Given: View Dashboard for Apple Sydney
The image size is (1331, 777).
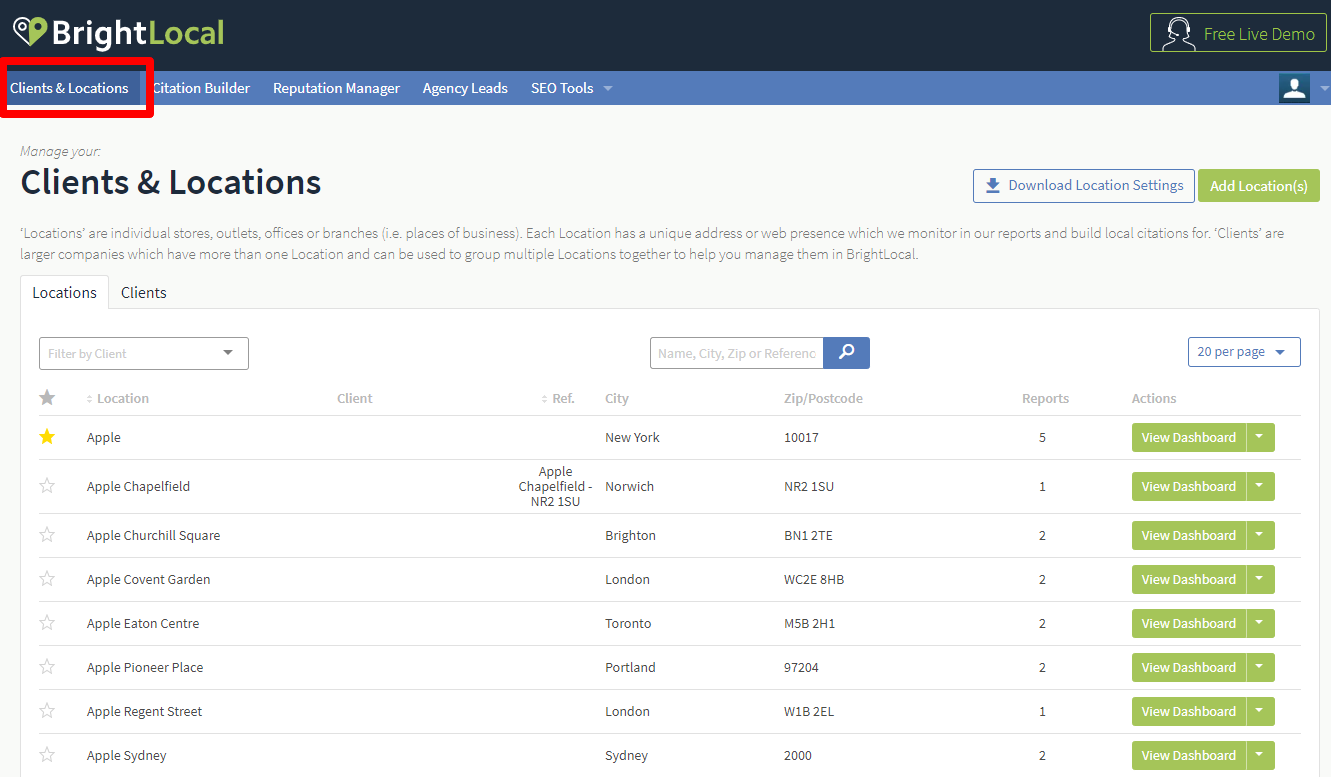Looking at the screenshot, I should point(1189,755).
